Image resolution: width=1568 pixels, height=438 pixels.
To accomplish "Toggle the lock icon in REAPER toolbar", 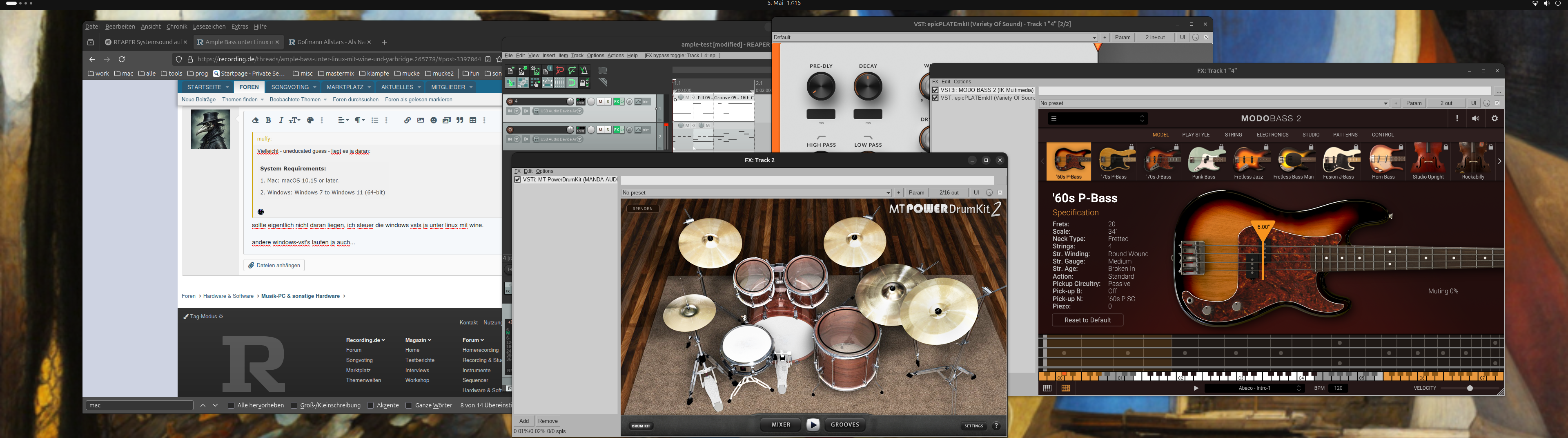I will point(584,83).
